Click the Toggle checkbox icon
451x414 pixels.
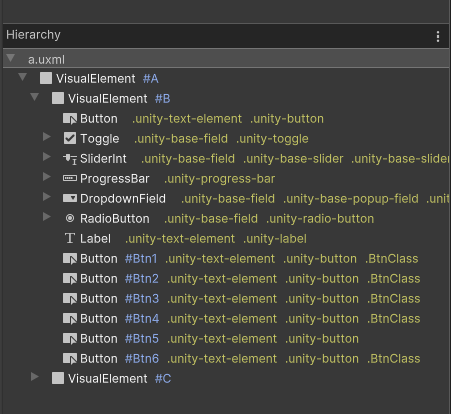pos(70,138)
